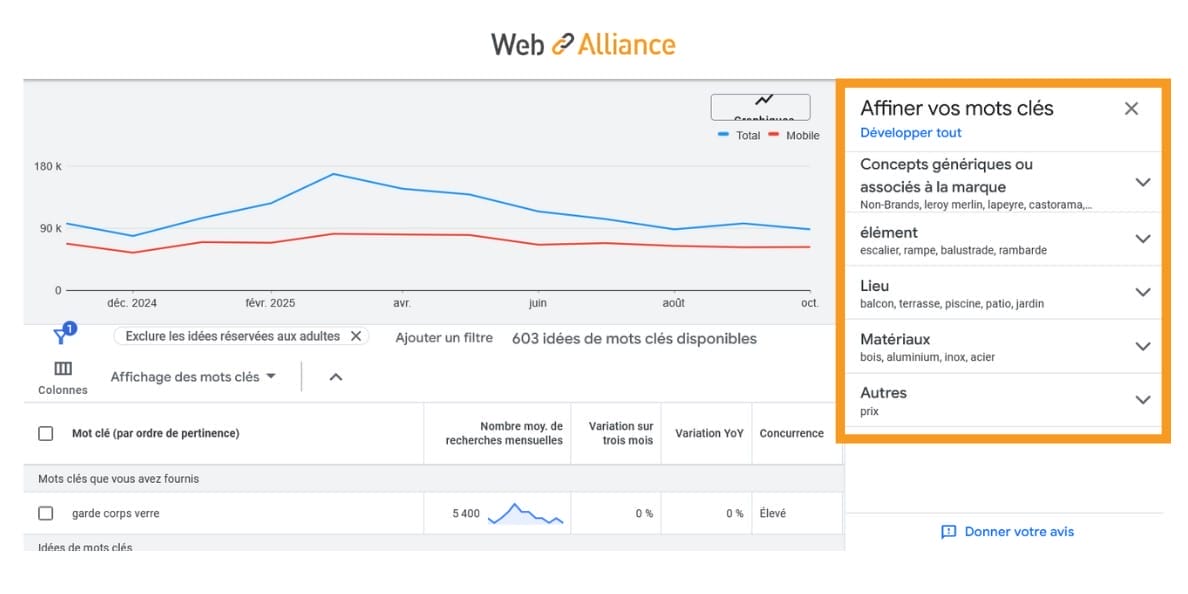Viewport: 1188px width, 594px height.
Task: Expand the Matériaux refinement section
Action: click(1142, 346)
